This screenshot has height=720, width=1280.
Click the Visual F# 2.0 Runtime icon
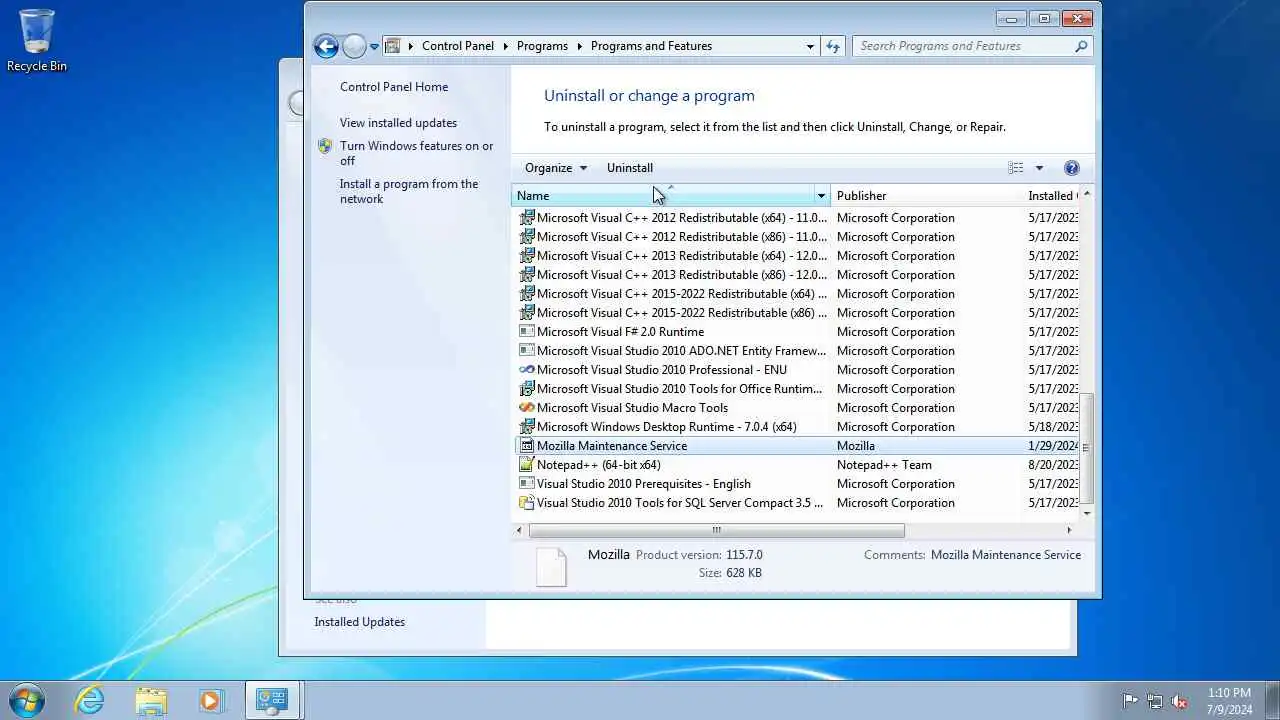click(x=527, y=332)
